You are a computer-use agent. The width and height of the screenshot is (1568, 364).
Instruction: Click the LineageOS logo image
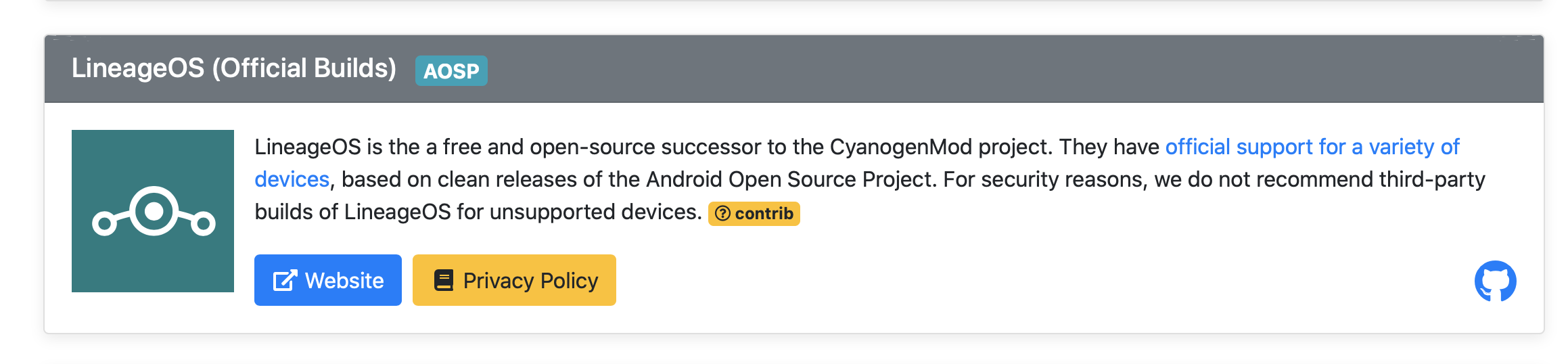click(153, 211)
